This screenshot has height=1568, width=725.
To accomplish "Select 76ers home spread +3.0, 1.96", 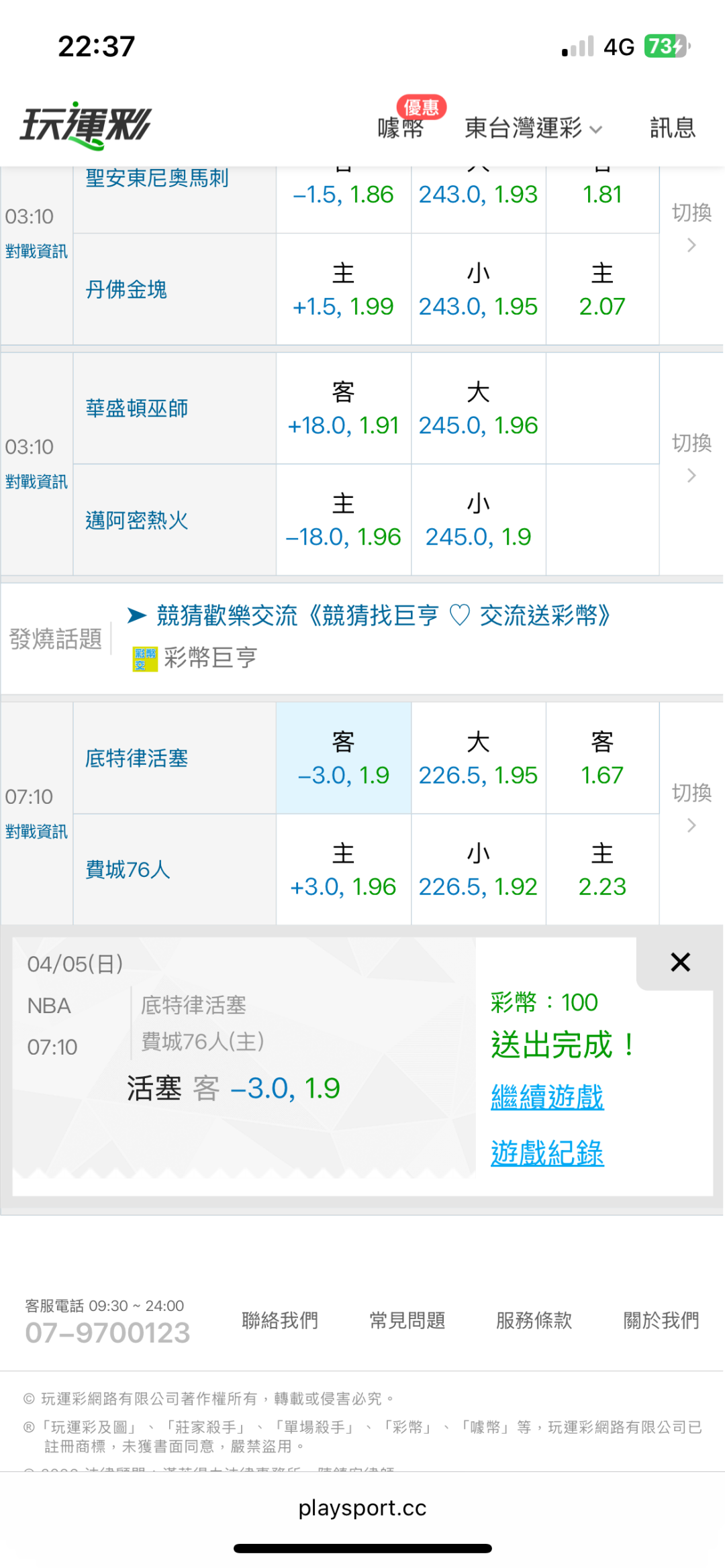I will (x=343, y=870).
